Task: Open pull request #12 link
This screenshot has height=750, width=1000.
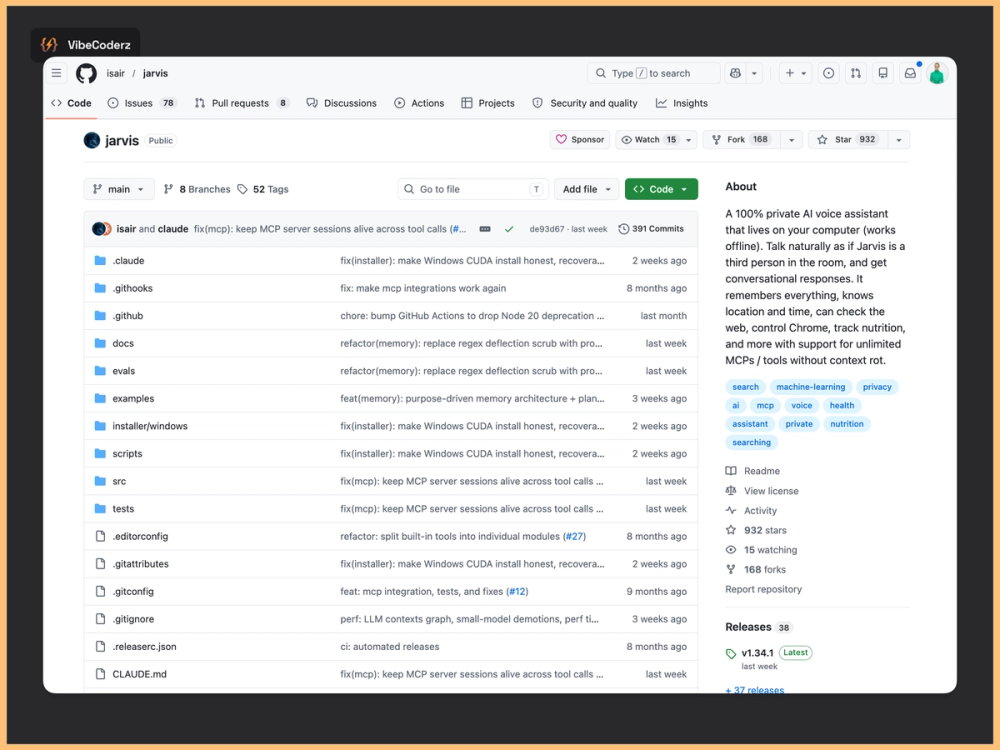Action: point(517,591)
